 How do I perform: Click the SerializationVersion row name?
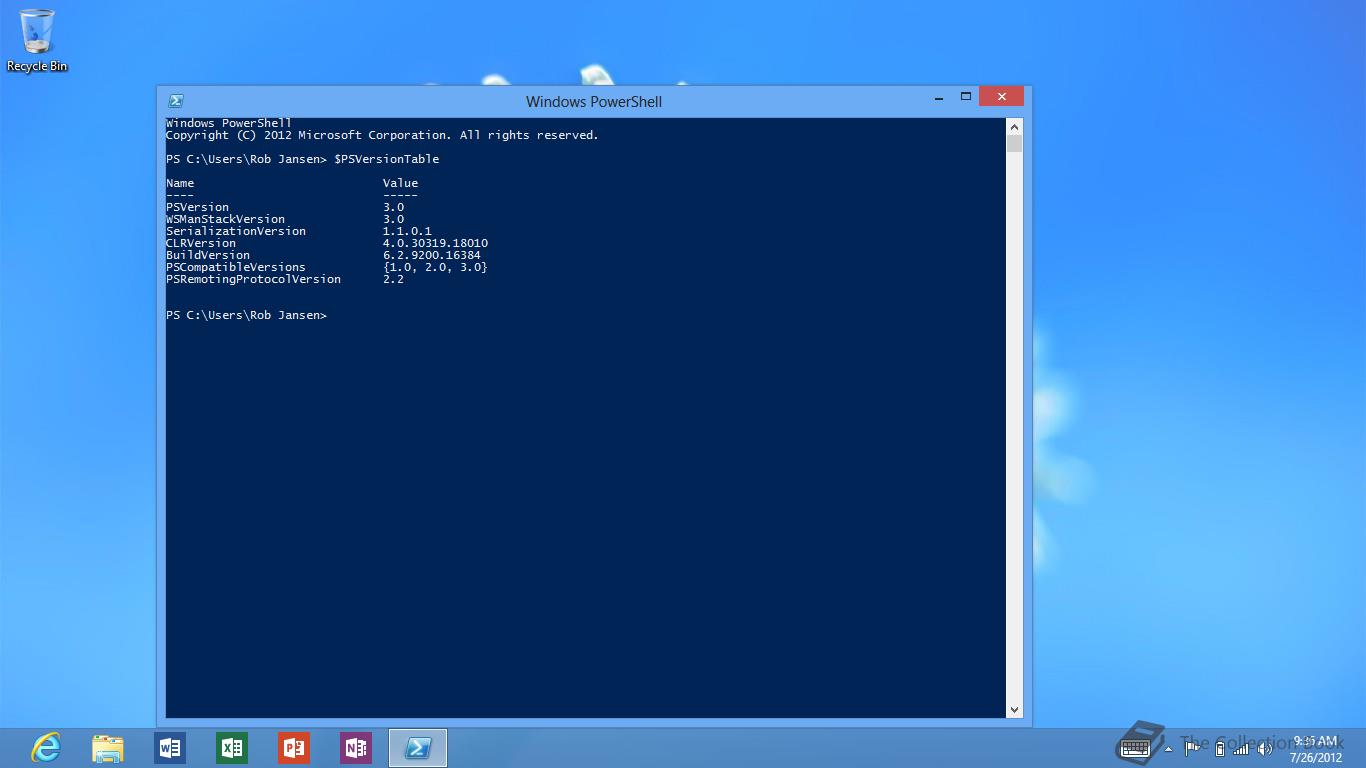click(236, 231)
